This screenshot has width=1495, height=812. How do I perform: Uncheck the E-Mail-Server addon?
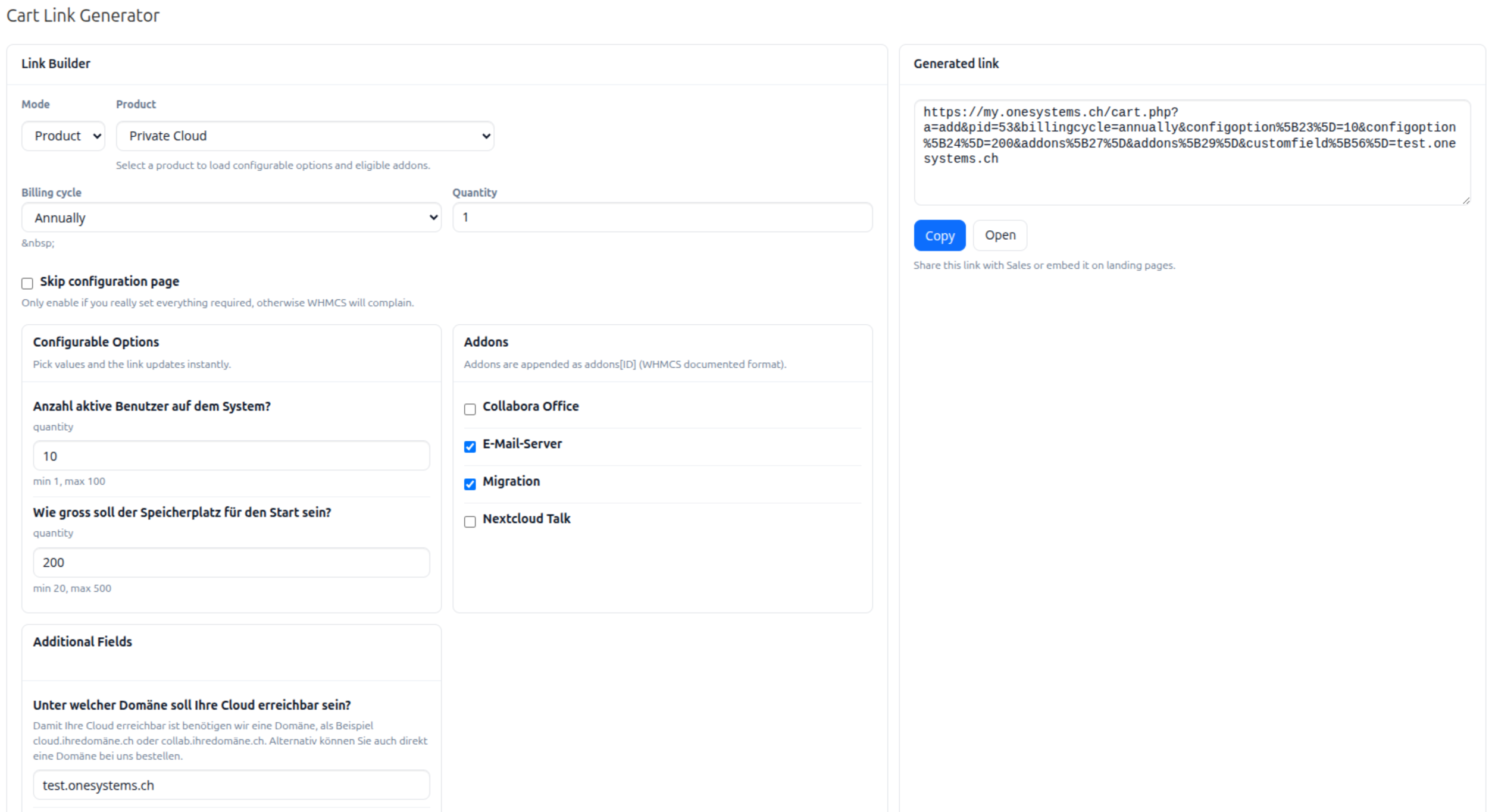click(x=470, y=447)
